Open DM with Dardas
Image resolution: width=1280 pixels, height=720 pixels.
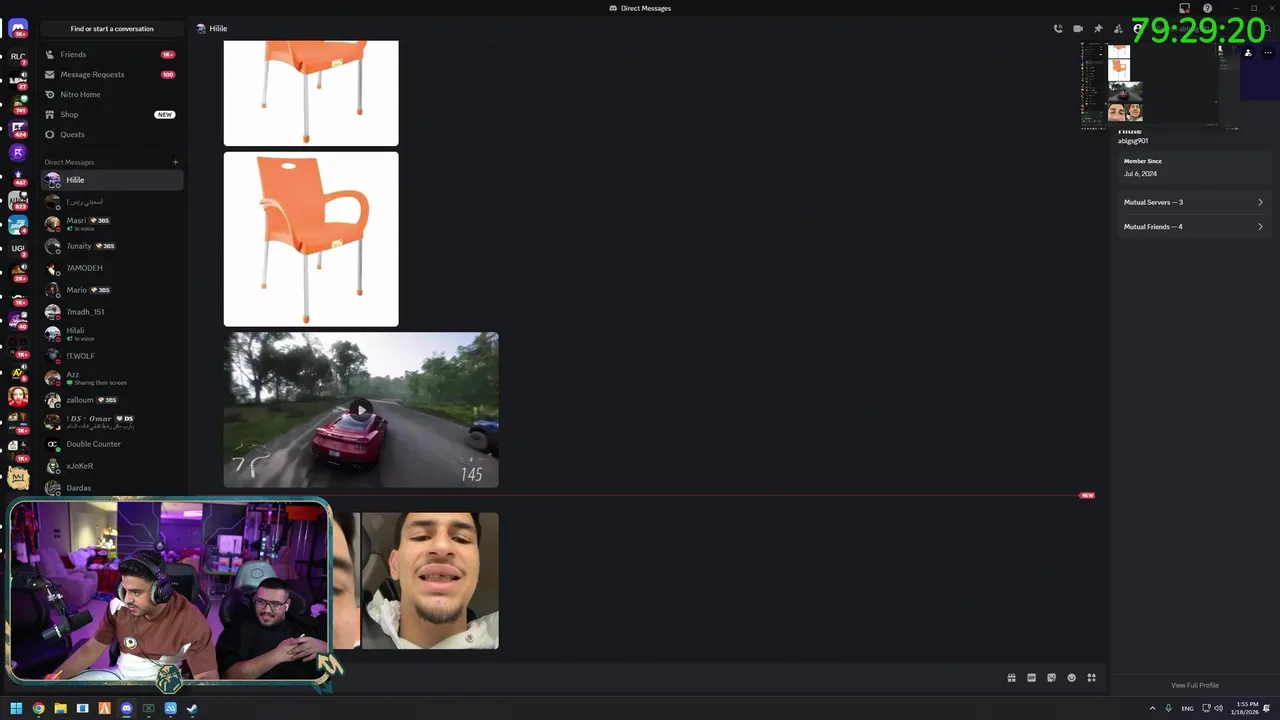pos(112,488)
